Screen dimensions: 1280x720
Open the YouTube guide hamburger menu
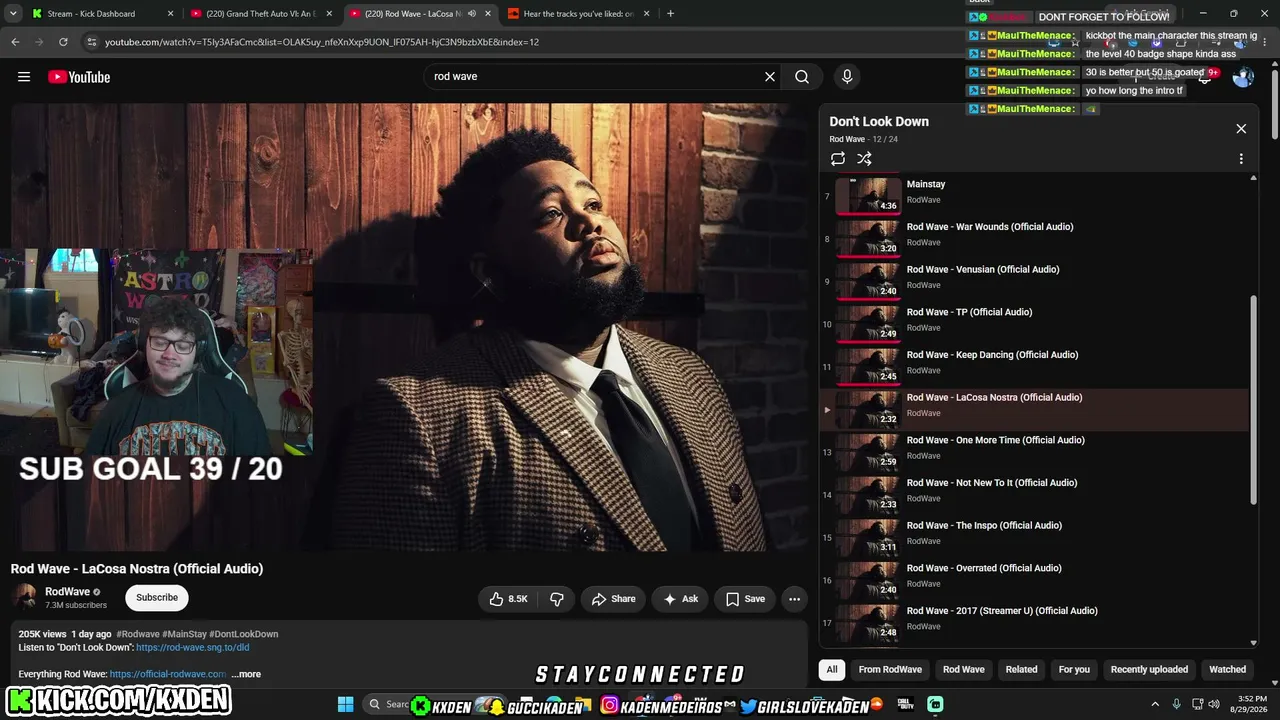(x=24, y=77)
